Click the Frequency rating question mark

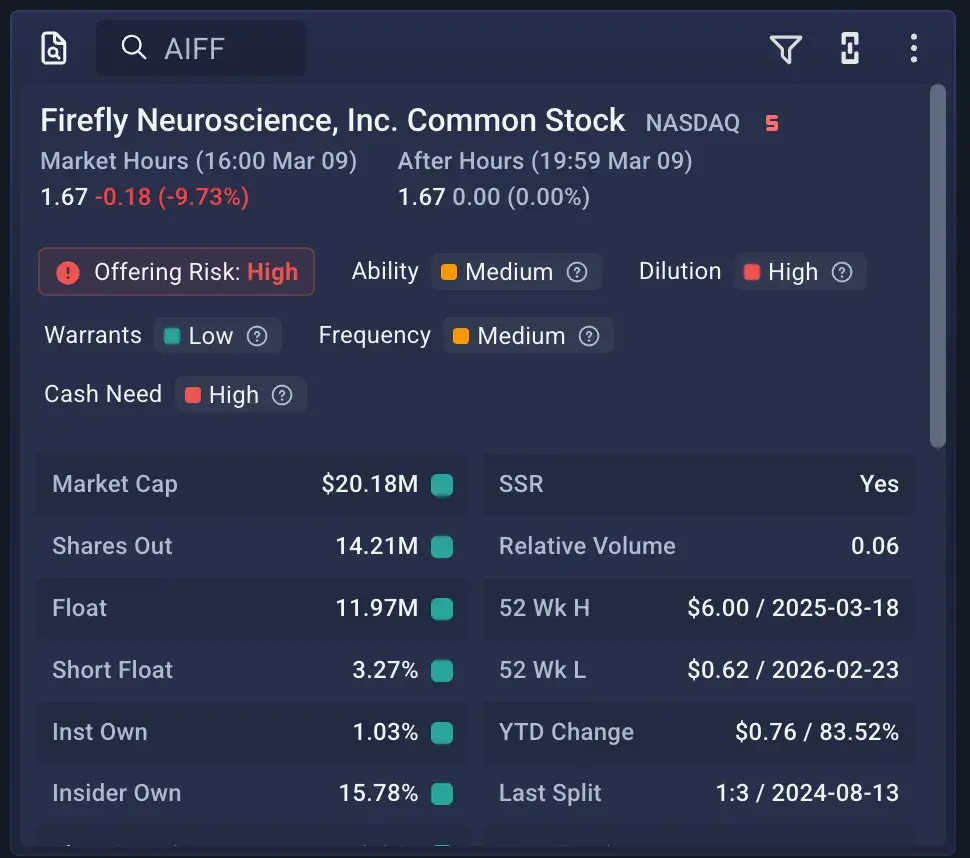589,335
